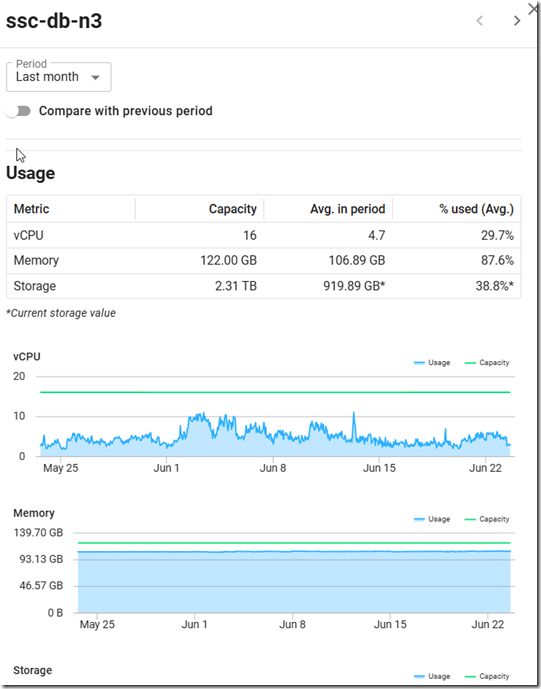
Task: Toggle Usage legend in vCPU chart
Action: click(x=432, y=363)
